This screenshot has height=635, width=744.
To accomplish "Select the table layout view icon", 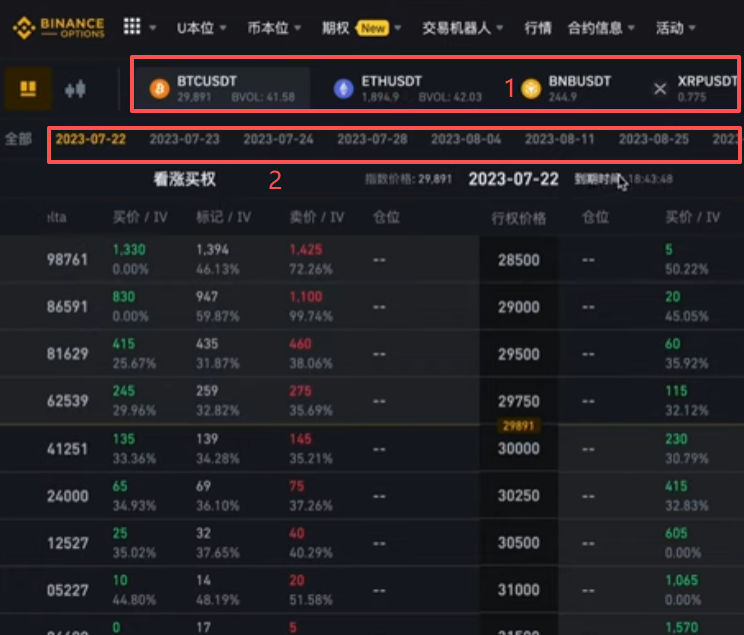I will (28, 88).
